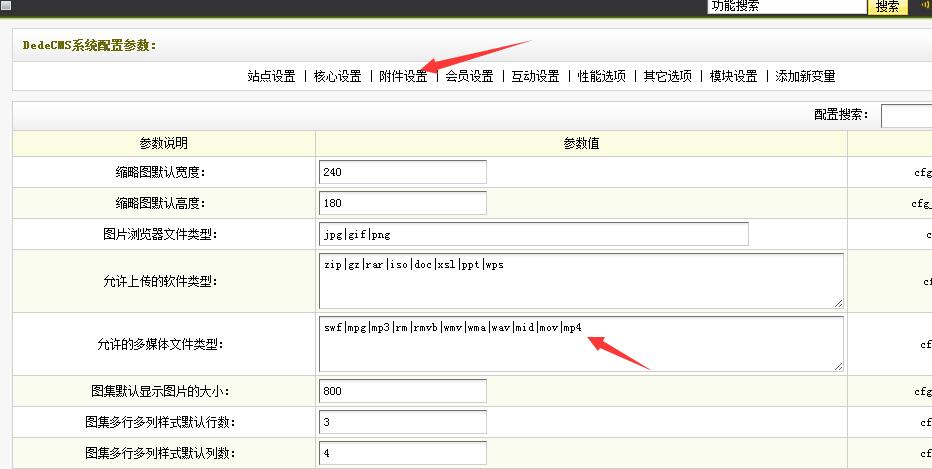Click the 缩略图默认高度 field with 180
Image resolution: width=932 pixels, height=469 pixels.
coord(402,203)
